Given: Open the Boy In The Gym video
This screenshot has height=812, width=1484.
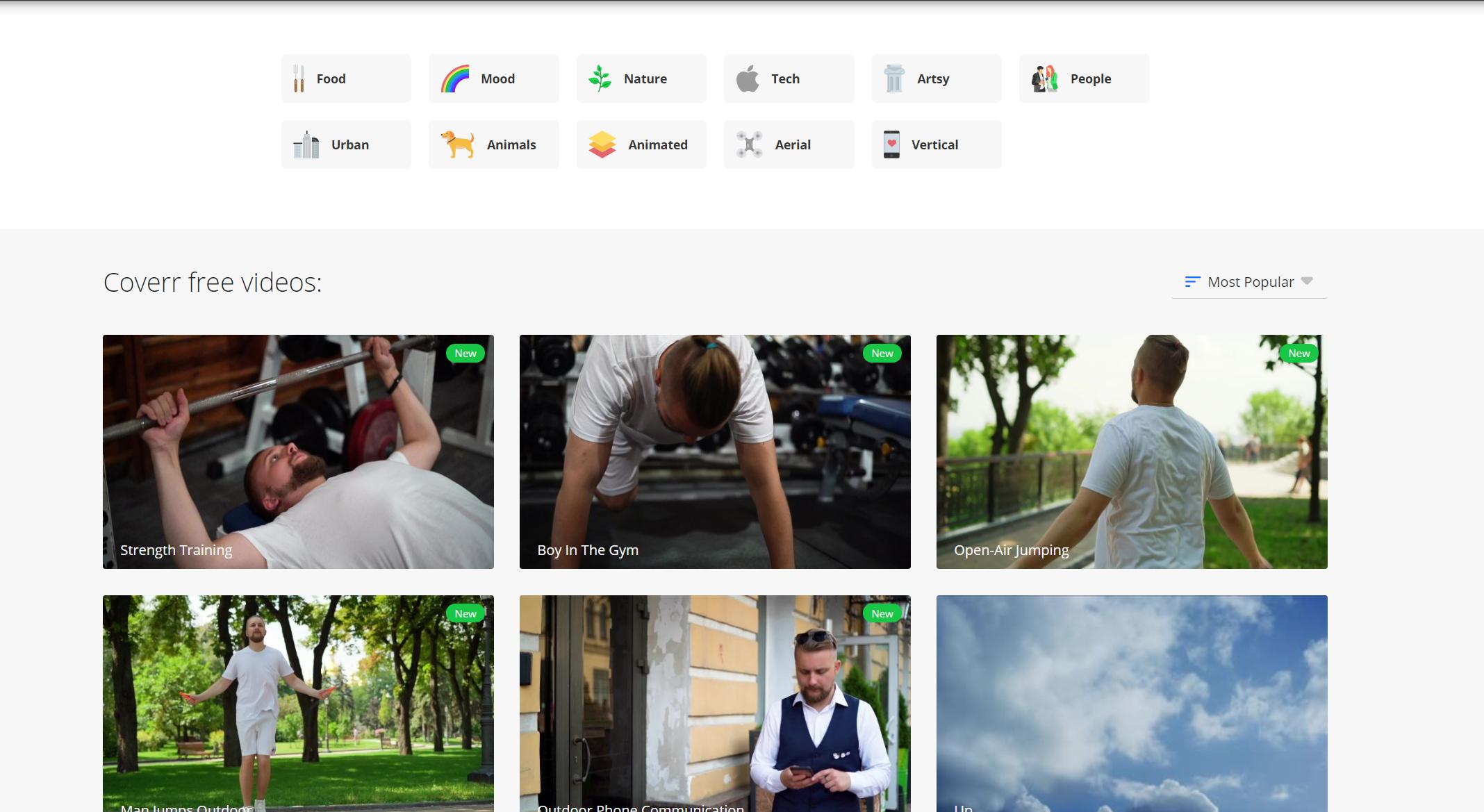Looking at the screenshot, I should 714,451.
